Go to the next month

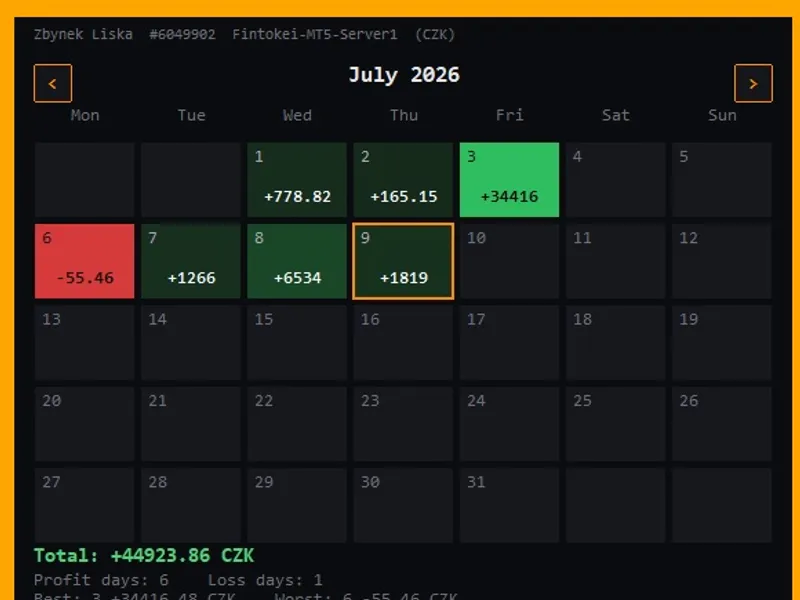click(x=753, y=83)
